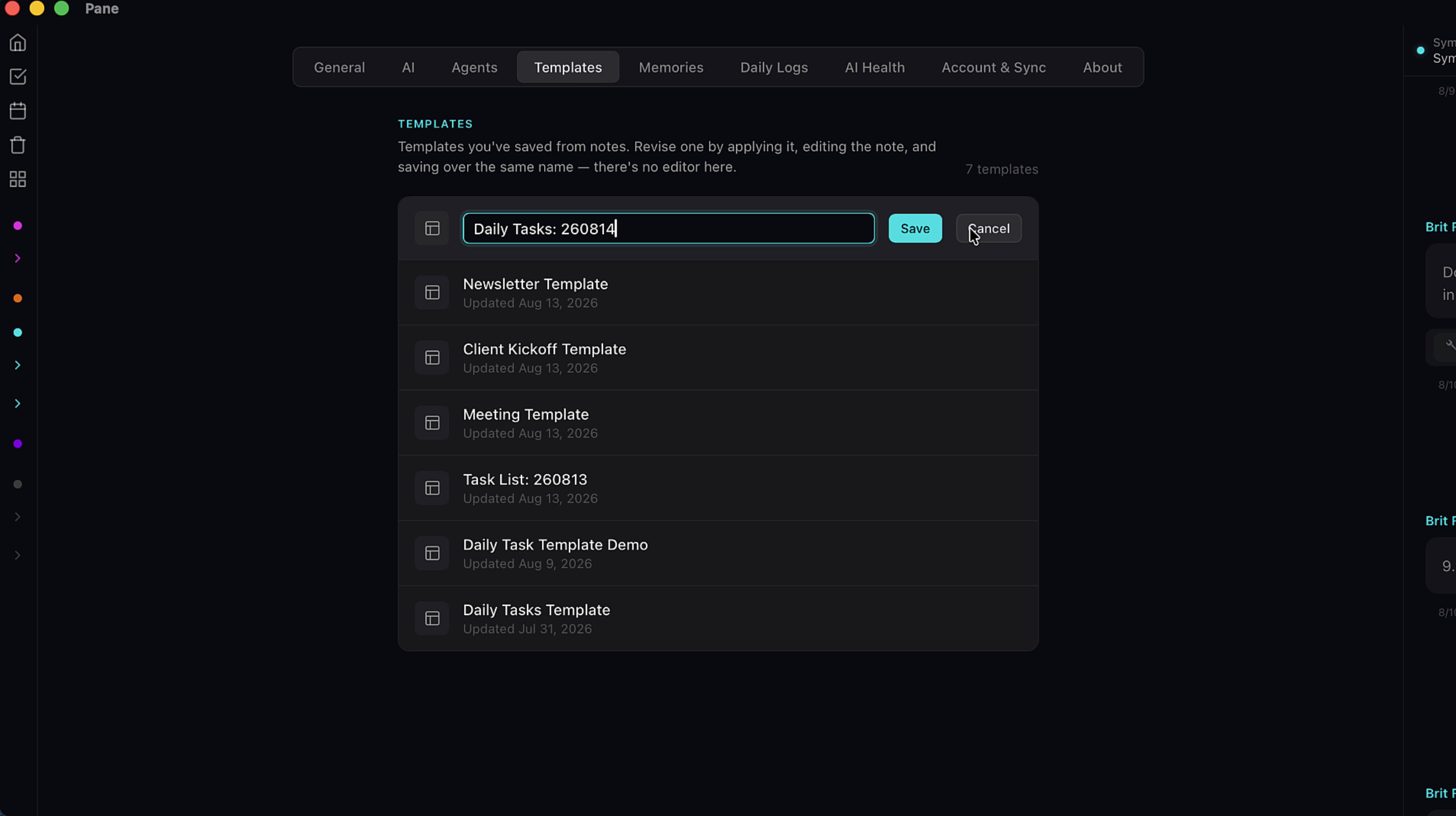Click the Client Kickoff Template row icon

point(433,358)
